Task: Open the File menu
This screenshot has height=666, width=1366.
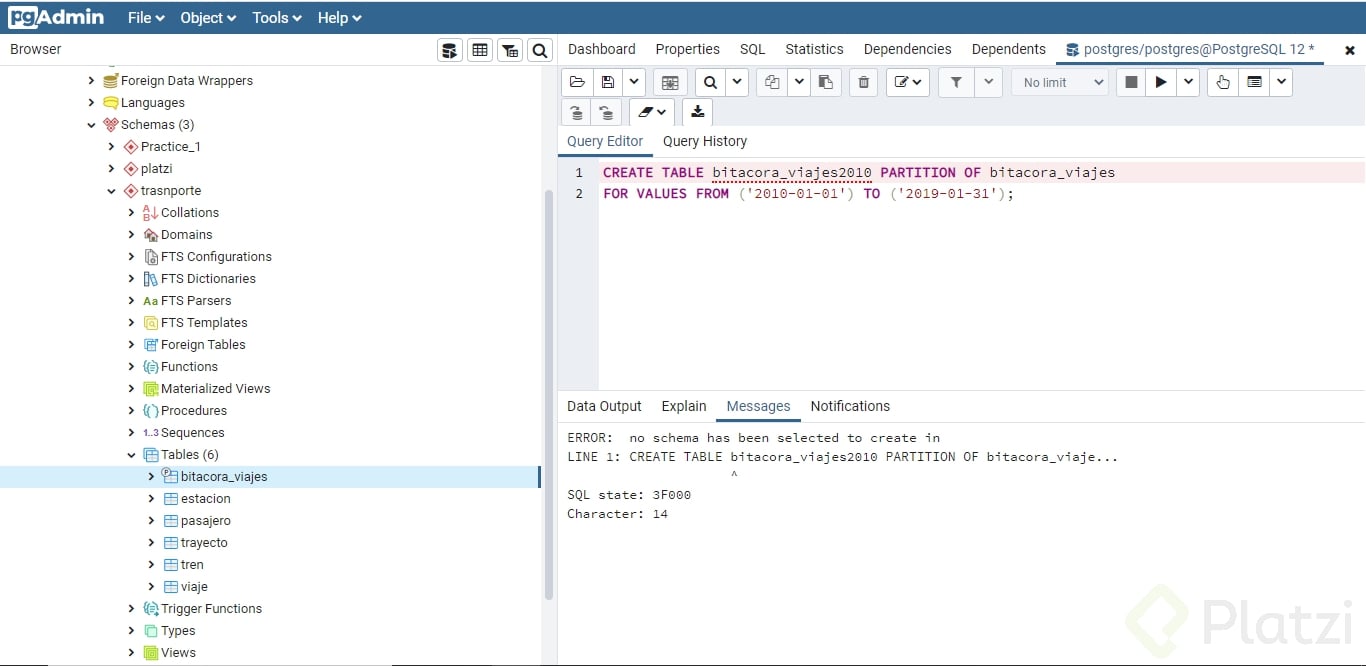Action: pos(146,18)
